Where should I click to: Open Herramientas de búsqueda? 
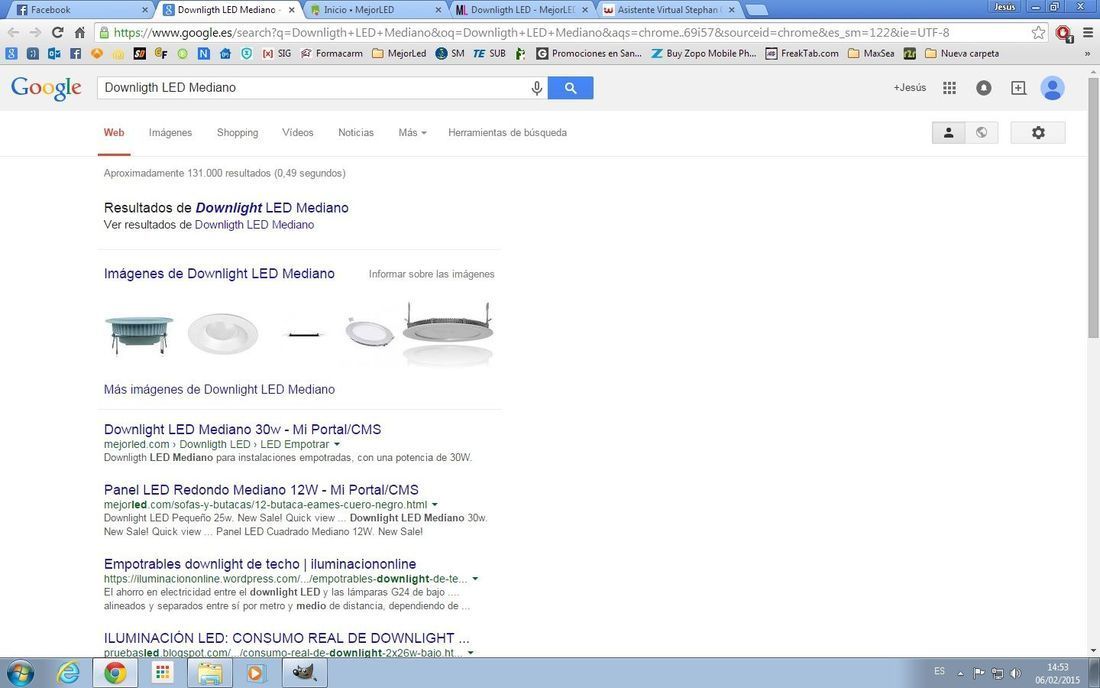click(507, 133)
